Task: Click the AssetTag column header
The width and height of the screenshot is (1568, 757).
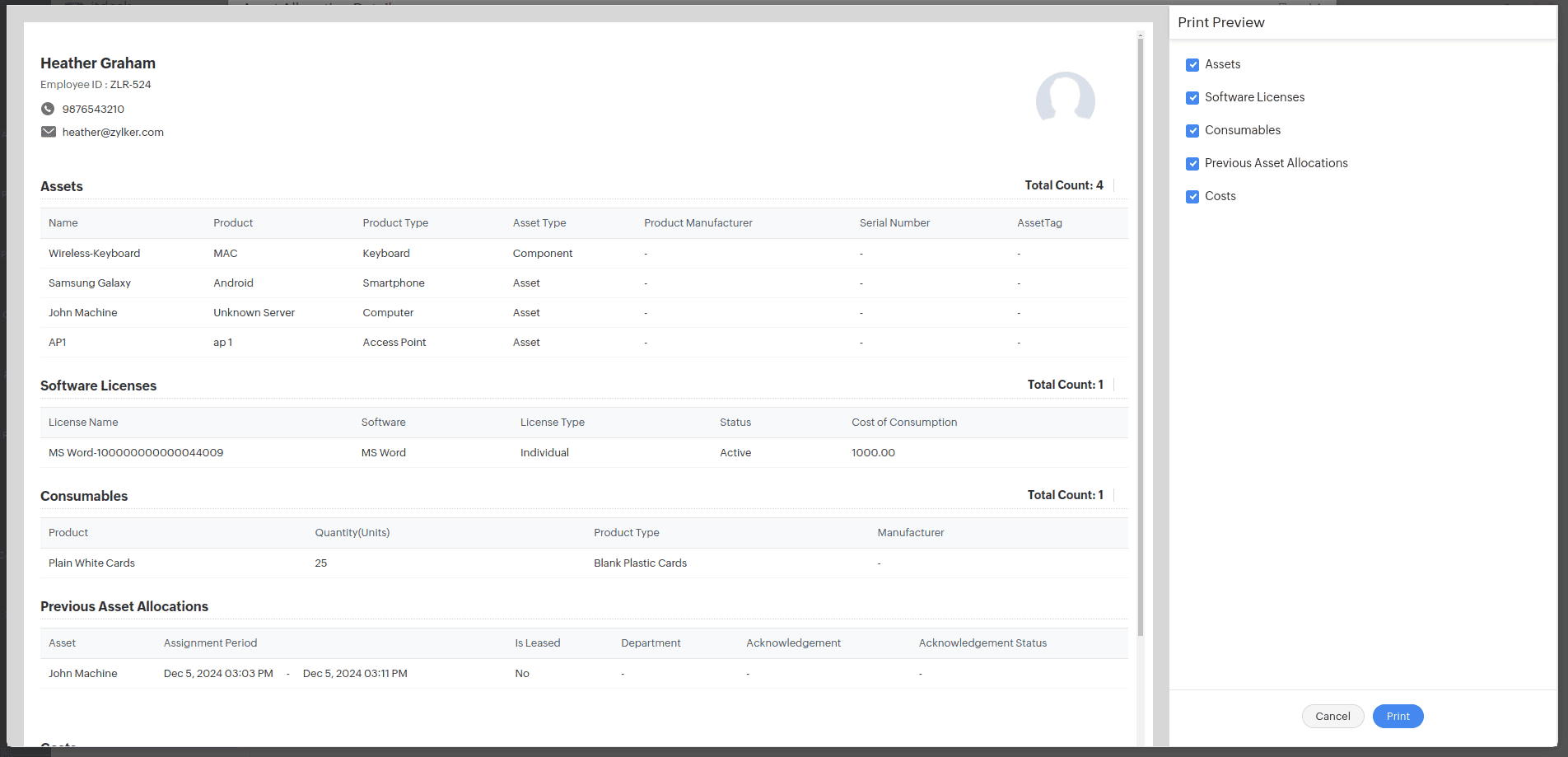Action: [1039, 223]
